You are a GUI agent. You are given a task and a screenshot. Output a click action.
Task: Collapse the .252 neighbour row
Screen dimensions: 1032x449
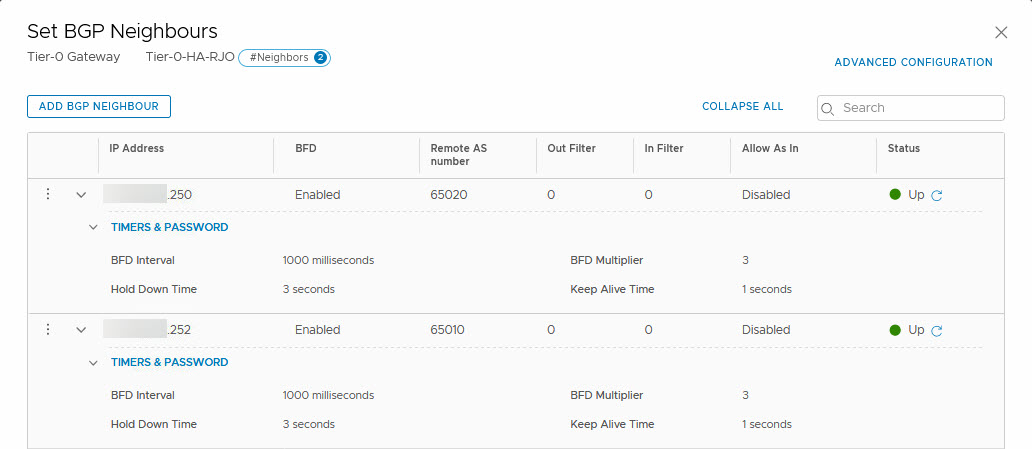81,330
